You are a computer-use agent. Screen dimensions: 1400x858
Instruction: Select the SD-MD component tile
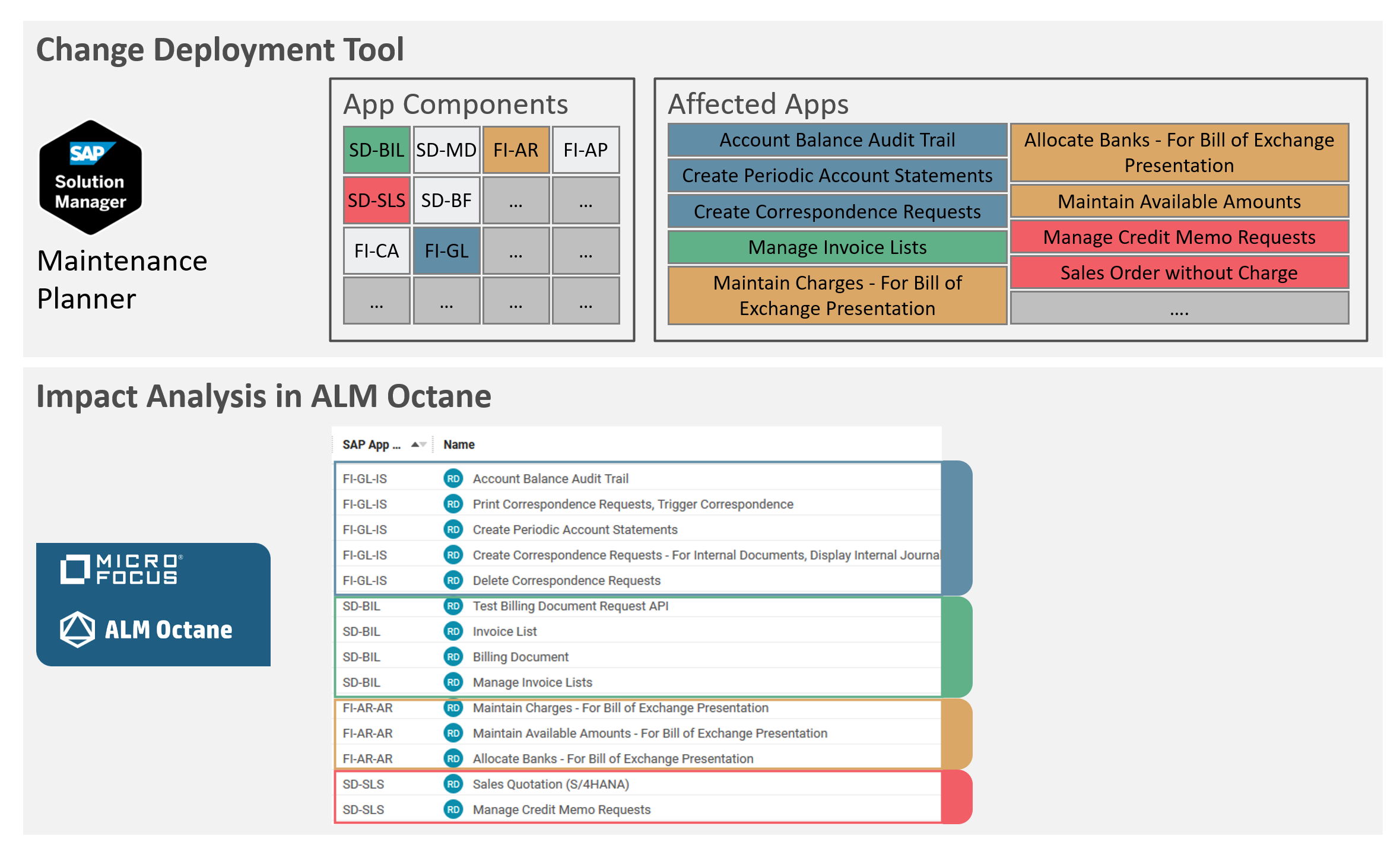click(x=446, y=150)
